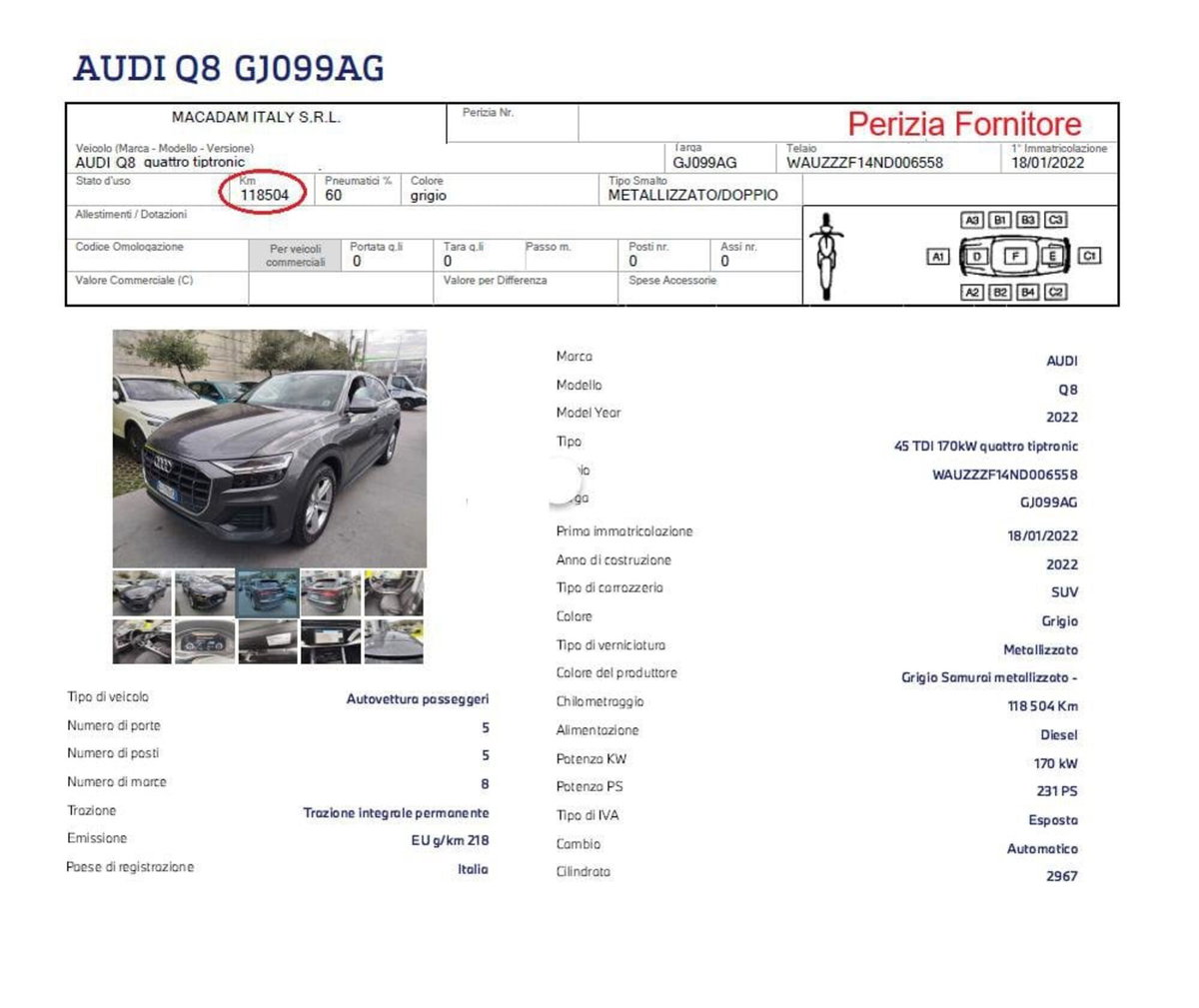The width and height of the screenshot is (1199, 1008).
Task: Open the second gallery thumbnail
Action: [205, 593]
